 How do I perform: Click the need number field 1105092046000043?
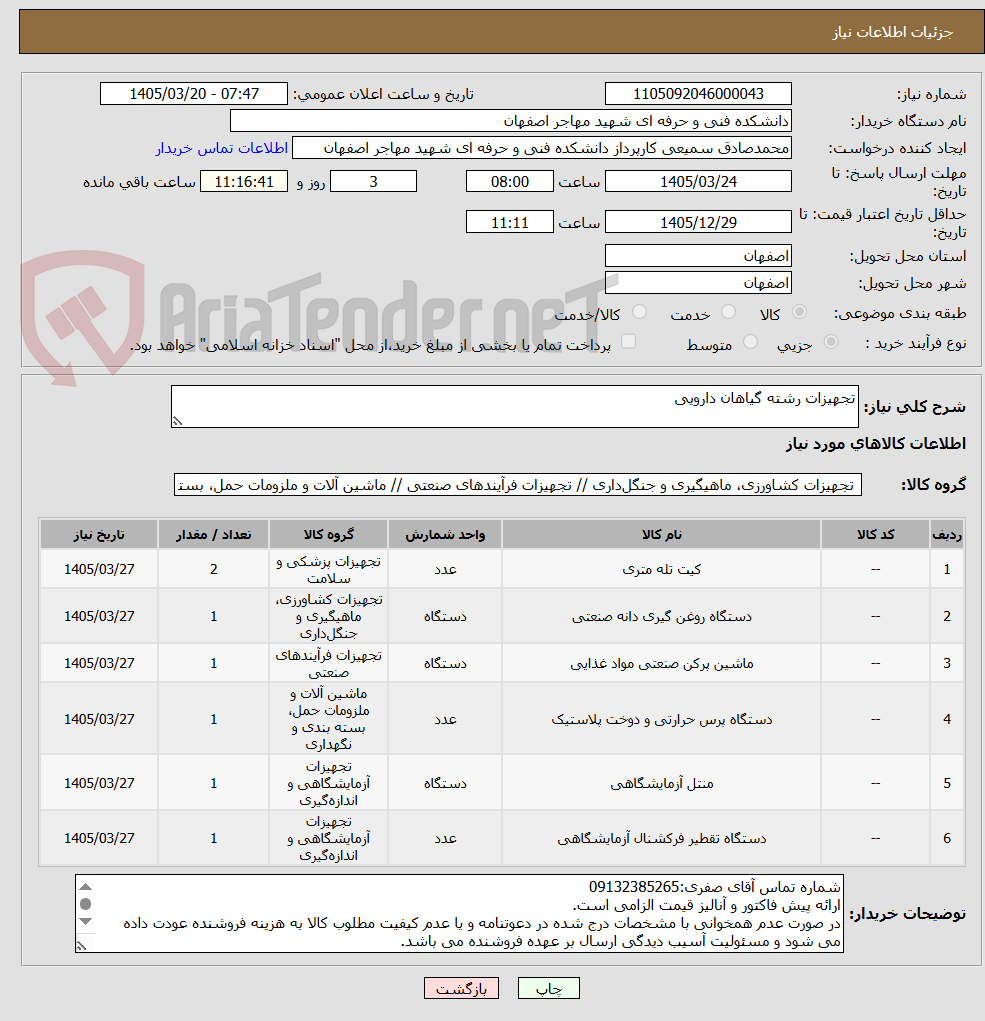(x=698, y=94)
